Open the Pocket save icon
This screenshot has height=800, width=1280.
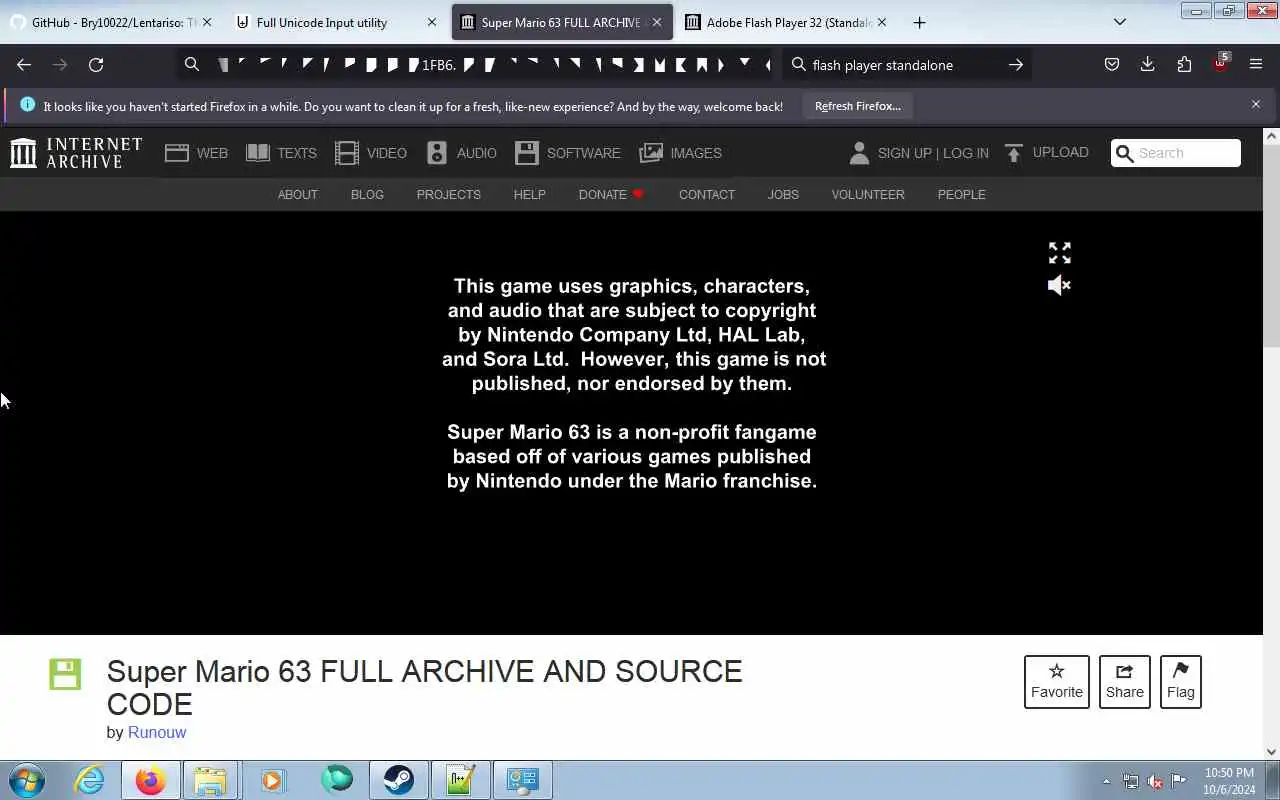[x=1112, y=65]
